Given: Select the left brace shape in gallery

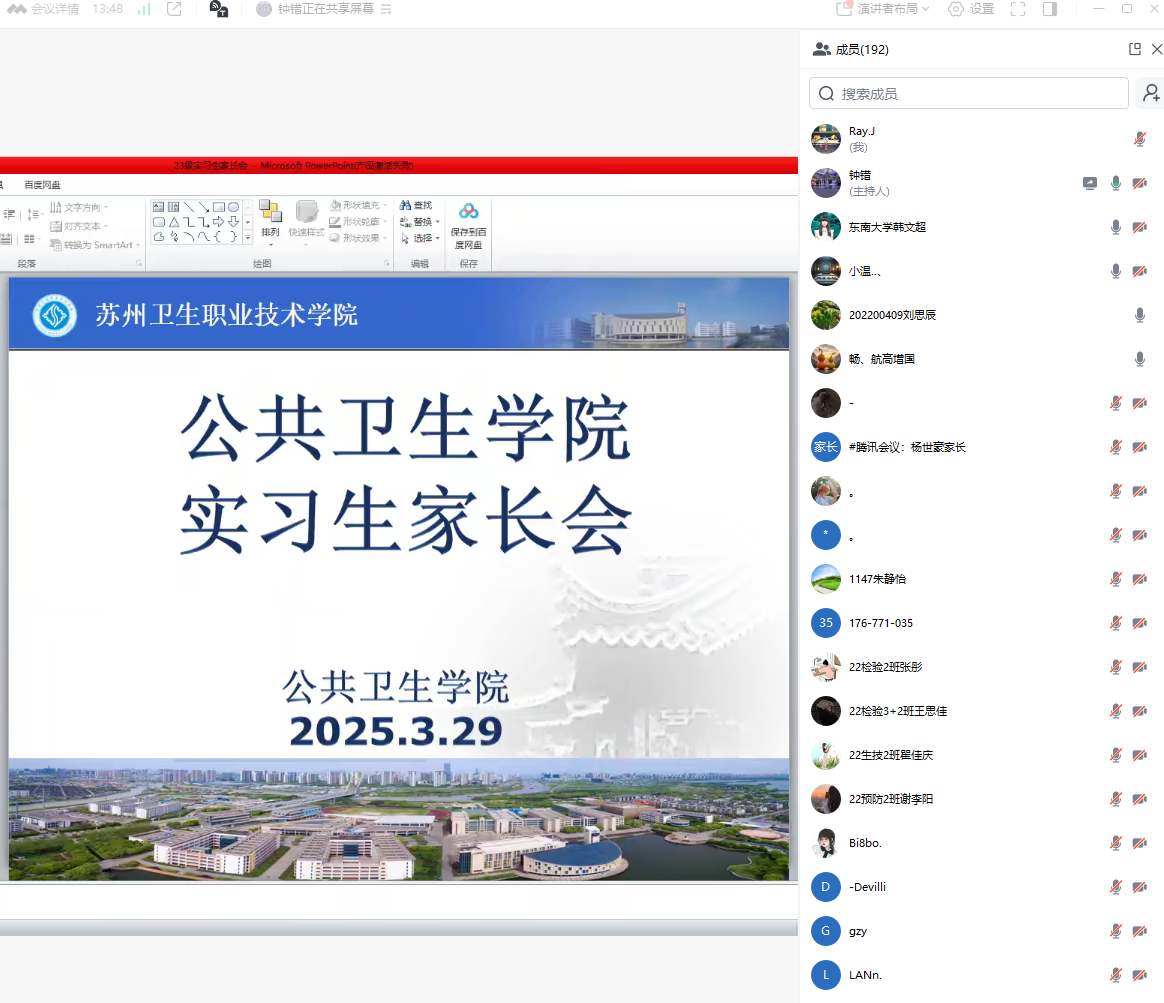Looking at the screenshot, I should click(218, 237).
